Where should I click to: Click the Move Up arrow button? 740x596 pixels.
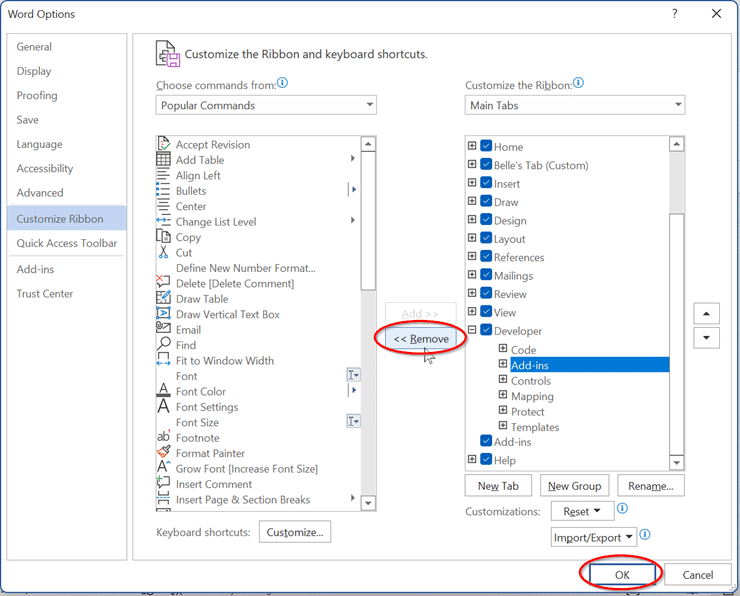point(706,313)
